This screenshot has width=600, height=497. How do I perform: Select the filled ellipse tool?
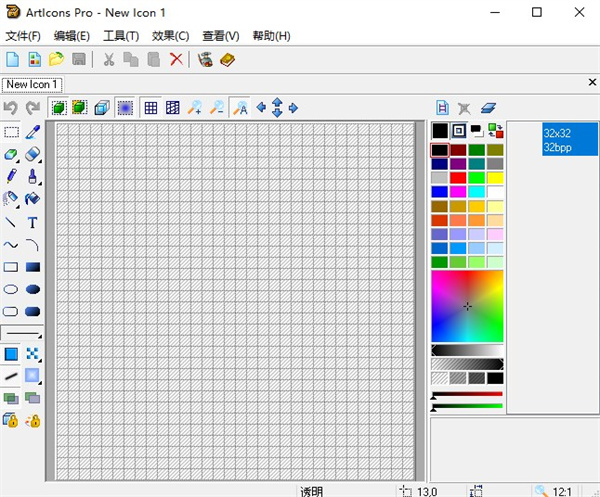[x=32, y=289]
